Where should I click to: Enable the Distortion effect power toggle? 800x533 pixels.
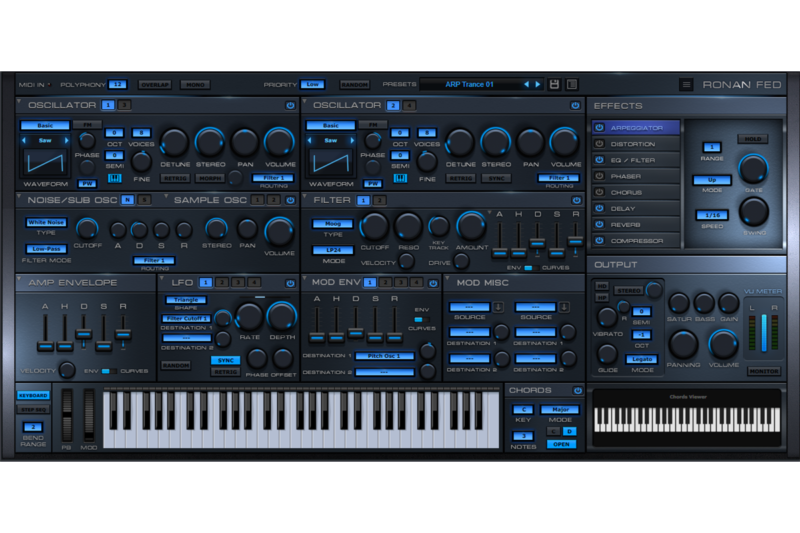click(599, 144)
